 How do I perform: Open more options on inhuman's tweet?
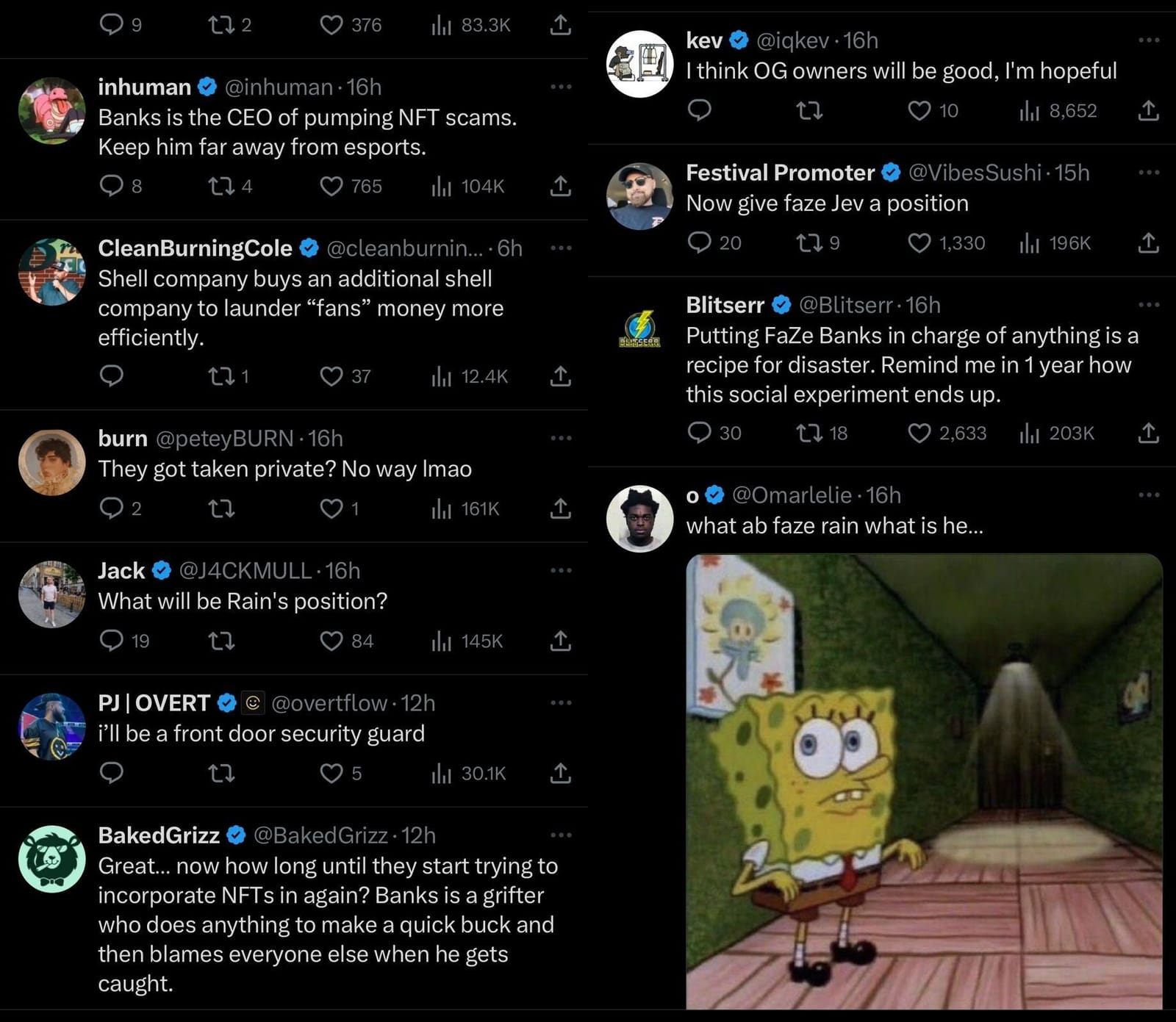point(560,87)
